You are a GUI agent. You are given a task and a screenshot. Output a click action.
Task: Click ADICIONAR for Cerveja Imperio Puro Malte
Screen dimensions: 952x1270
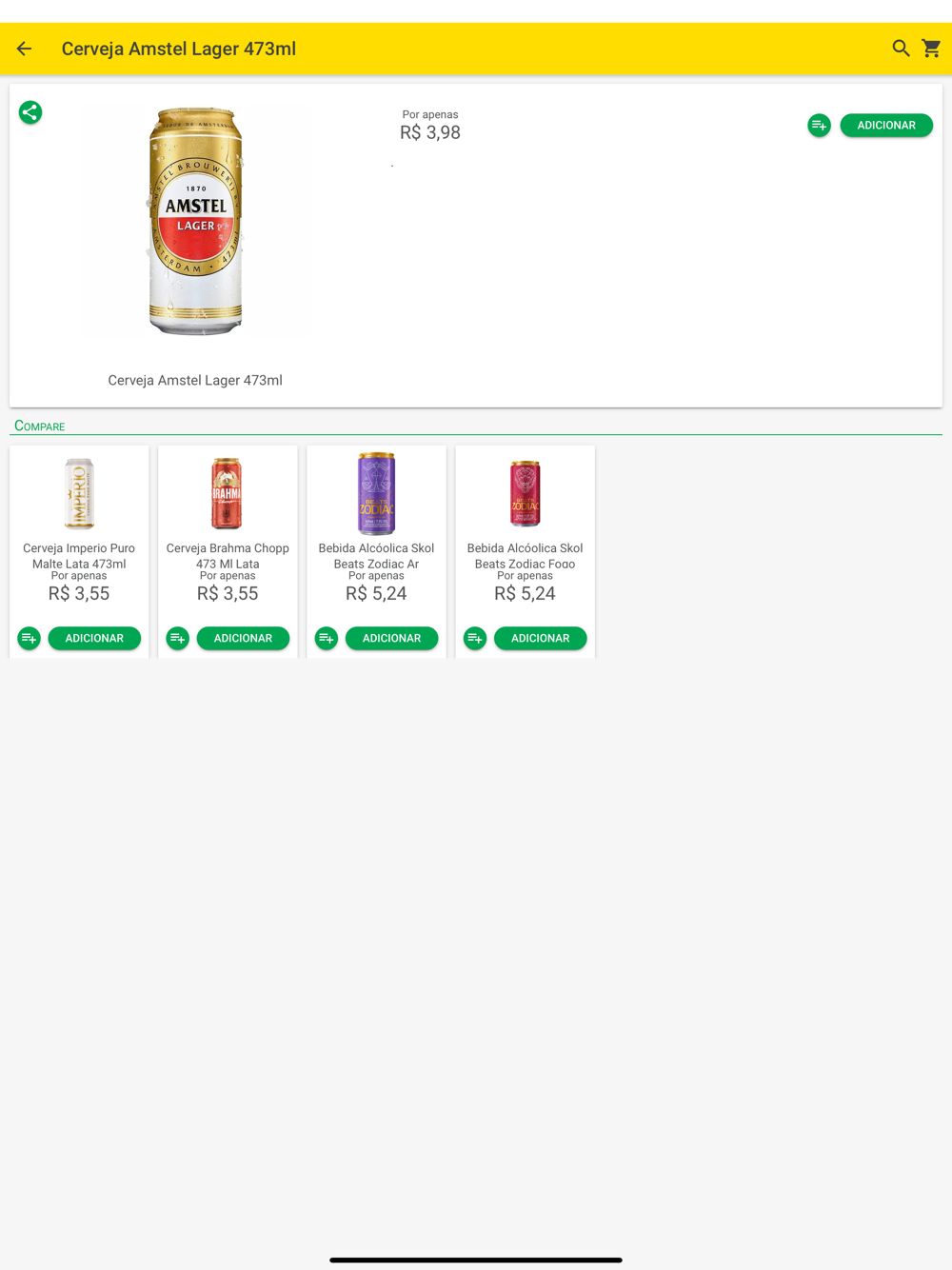[x=94, y=638]
